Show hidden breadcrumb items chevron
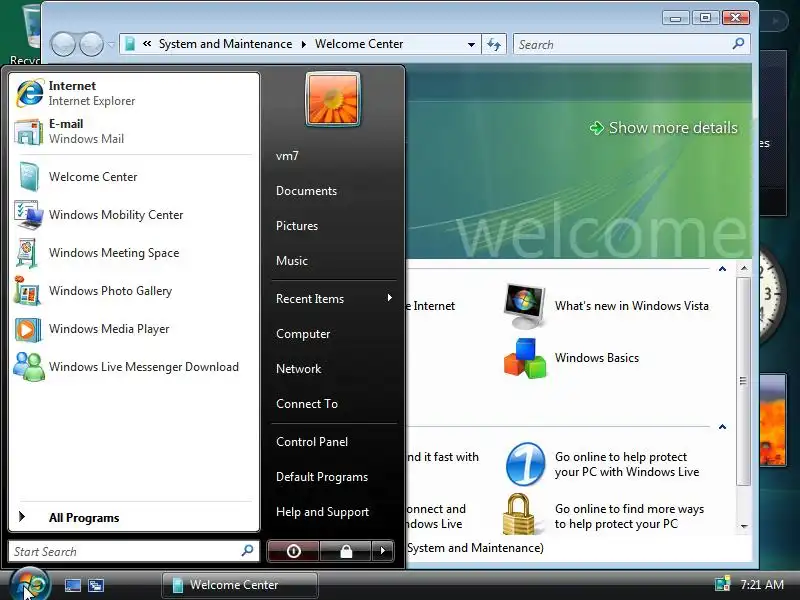Screen dimensions: 800x600 coord(147,44)
